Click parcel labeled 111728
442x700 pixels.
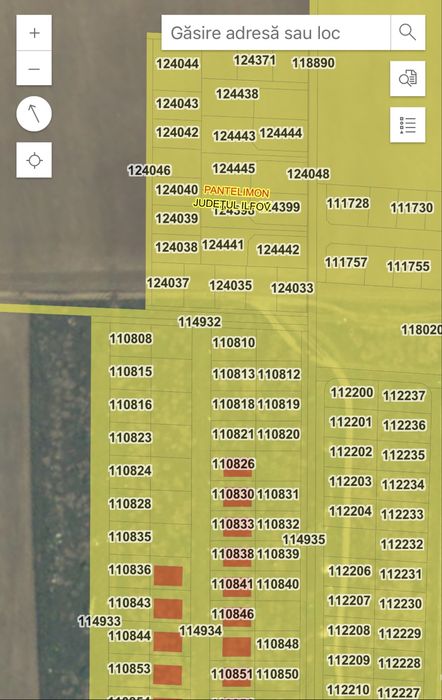[x=348, y=204]
